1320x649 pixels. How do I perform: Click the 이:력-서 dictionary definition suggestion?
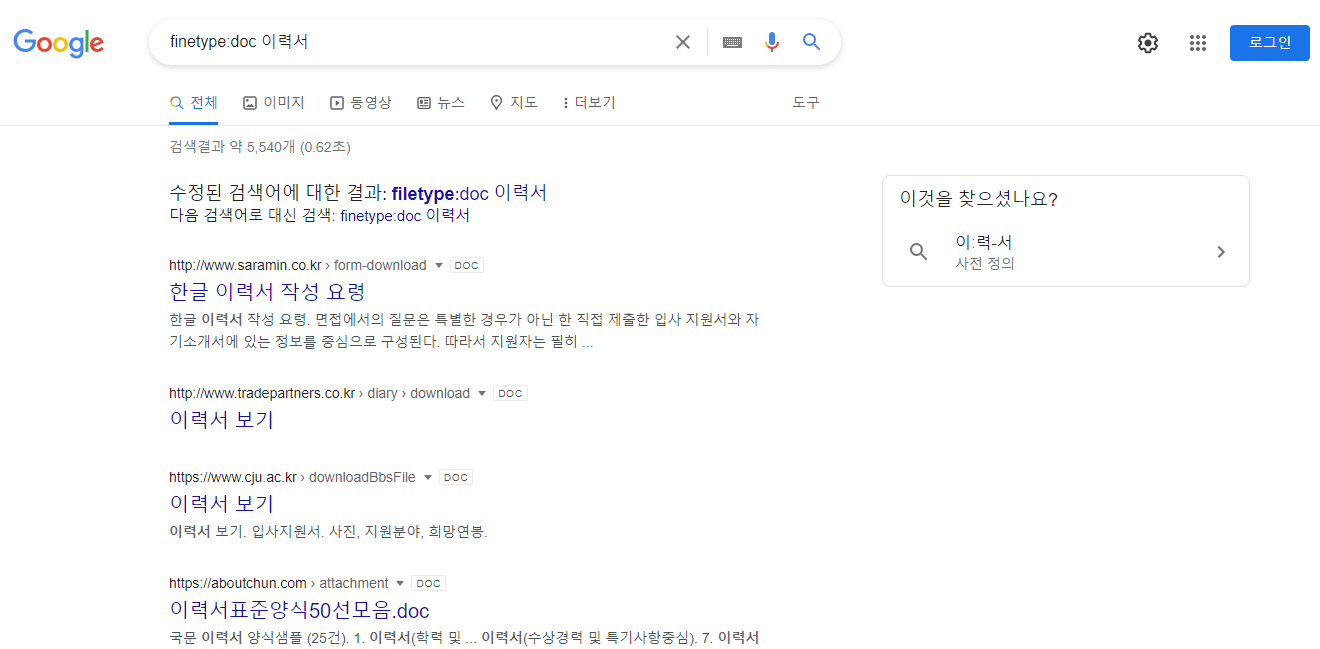tap(1065, 252)
